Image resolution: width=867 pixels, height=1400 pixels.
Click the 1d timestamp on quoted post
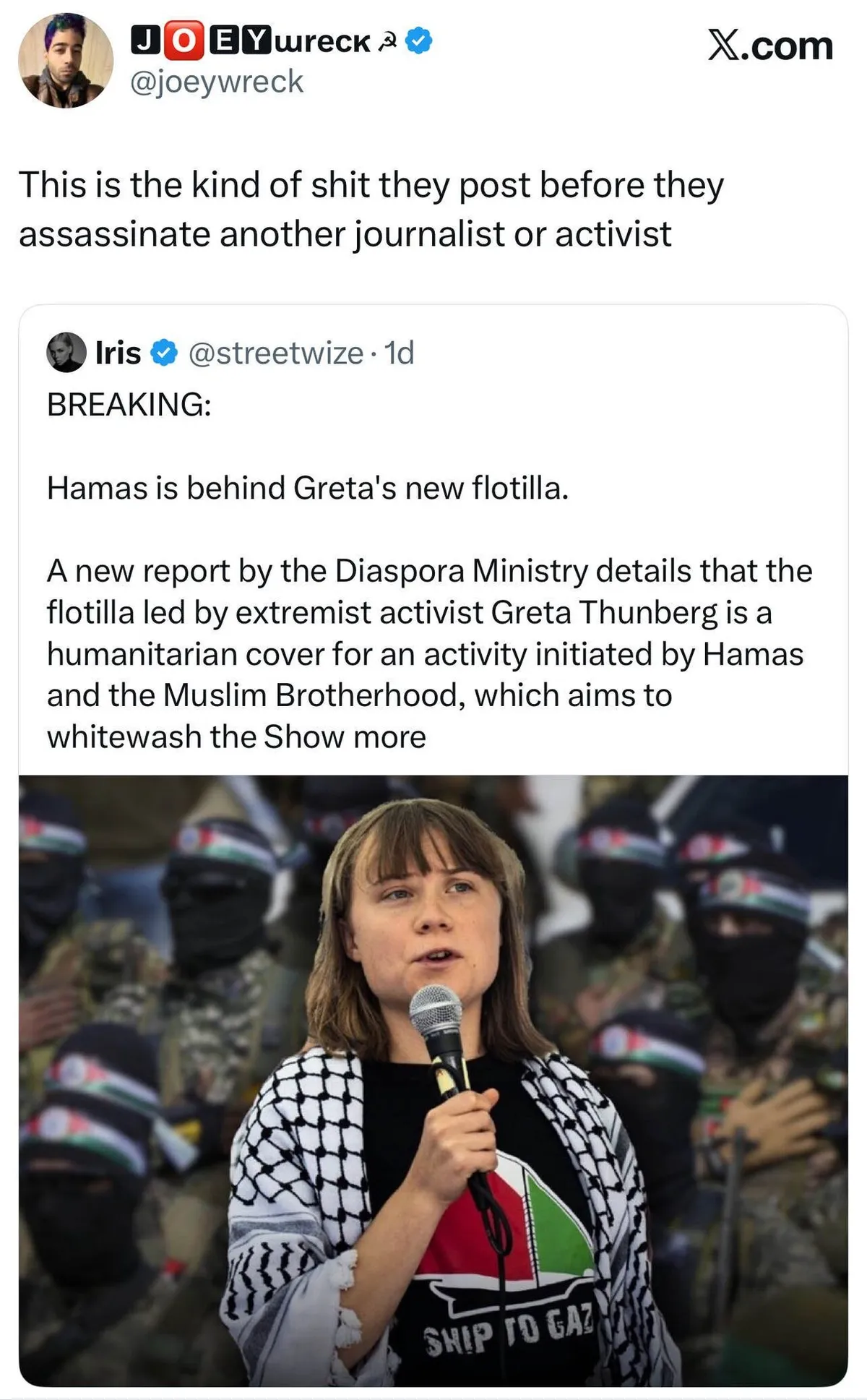400,353
